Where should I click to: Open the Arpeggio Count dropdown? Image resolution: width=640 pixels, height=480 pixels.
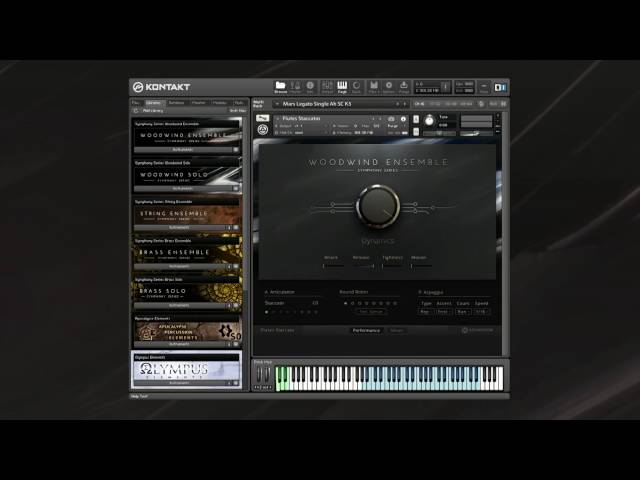click(463, 312)
